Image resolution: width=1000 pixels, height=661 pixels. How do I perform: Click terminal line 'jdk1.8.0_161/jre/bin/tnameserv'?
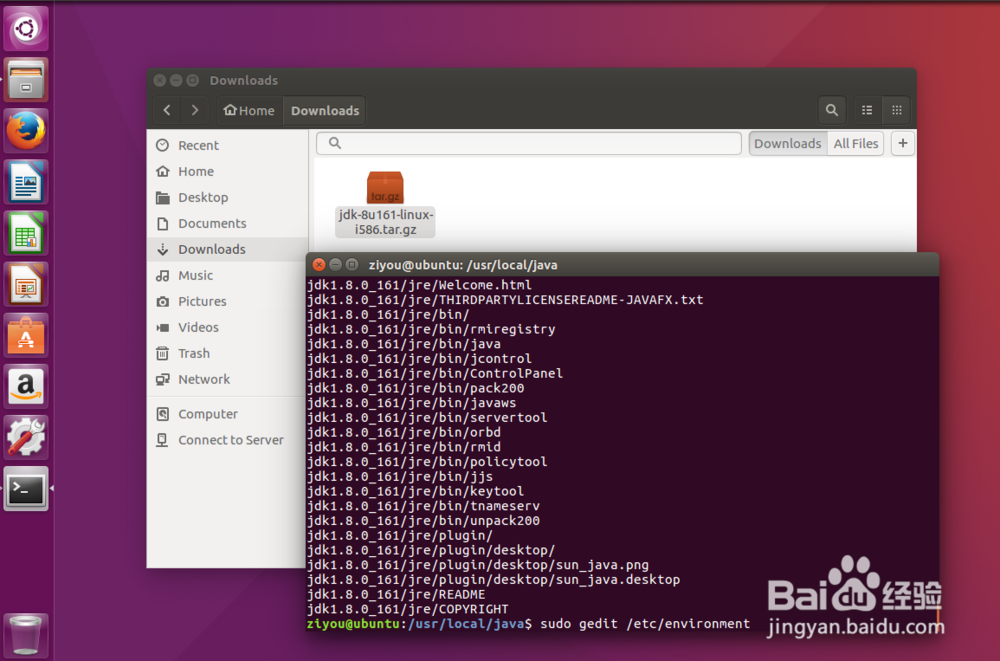pos(423,506)
